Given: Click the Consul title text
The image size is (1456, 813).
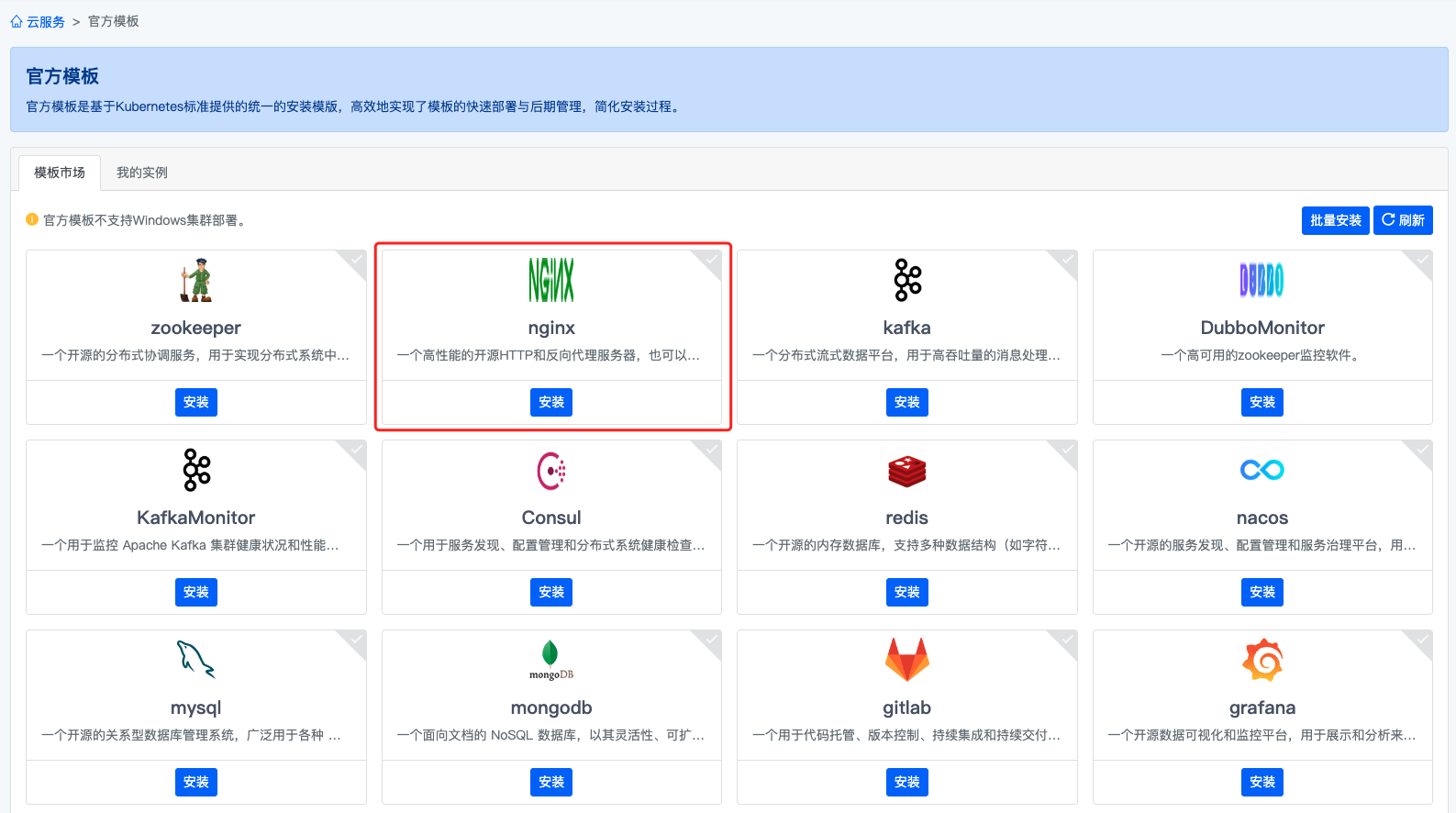Looking at the screenshot, I should click(x=551, y=518).
